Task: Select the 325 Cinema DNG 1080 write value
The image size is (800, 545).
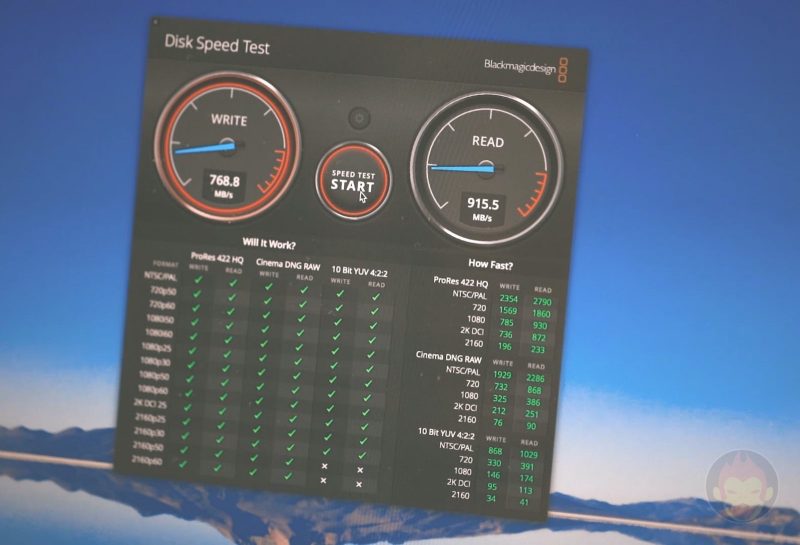Action: point(500,399)
